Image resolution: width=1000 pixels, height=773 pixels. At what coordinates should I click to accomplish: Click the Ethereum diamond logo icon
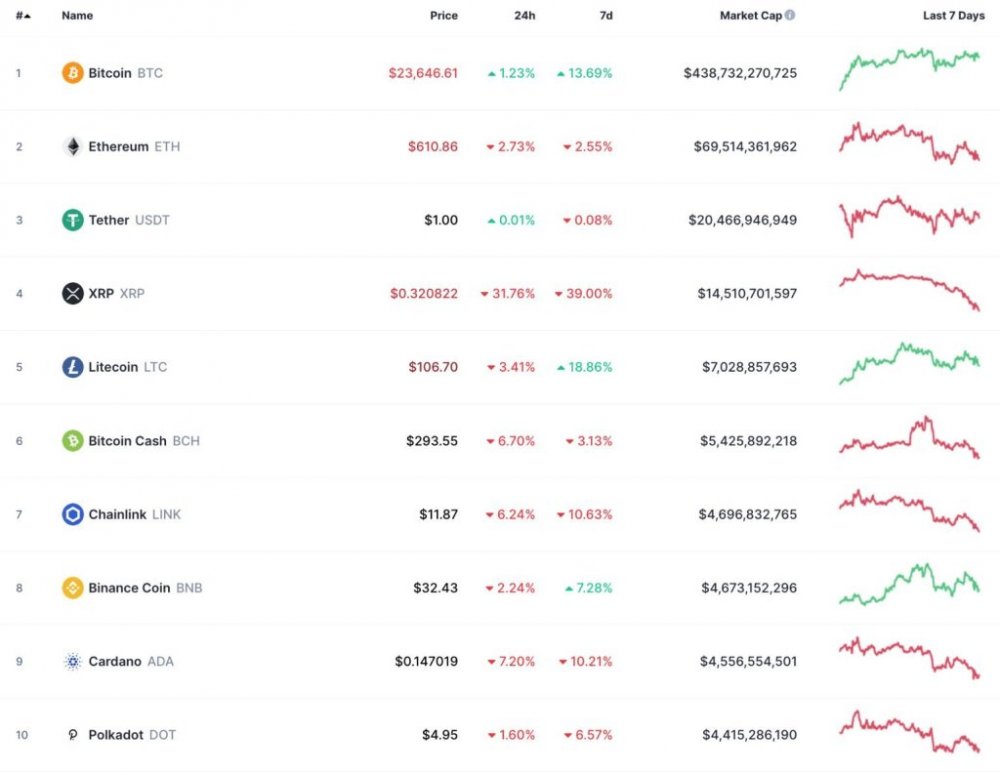tap(73, 147)
